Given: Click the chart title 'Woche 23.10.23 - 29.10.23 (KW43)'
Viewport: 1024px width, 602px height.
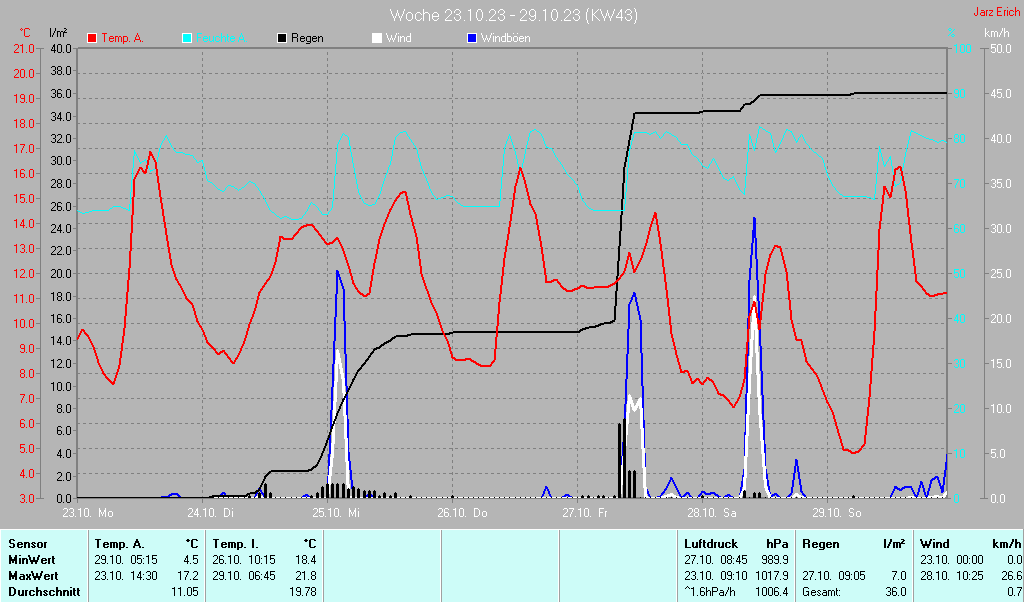Looking at the screenshot, I should (513, 15).
